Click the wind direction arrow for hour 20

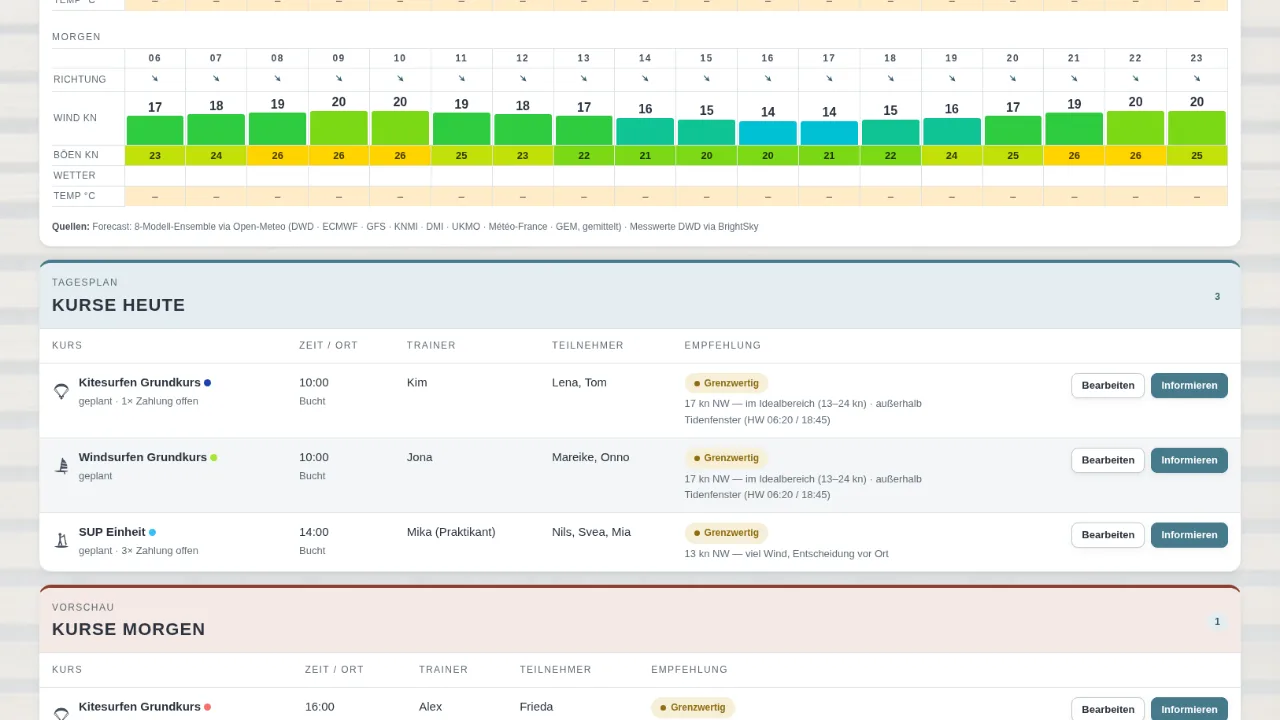1013,78
